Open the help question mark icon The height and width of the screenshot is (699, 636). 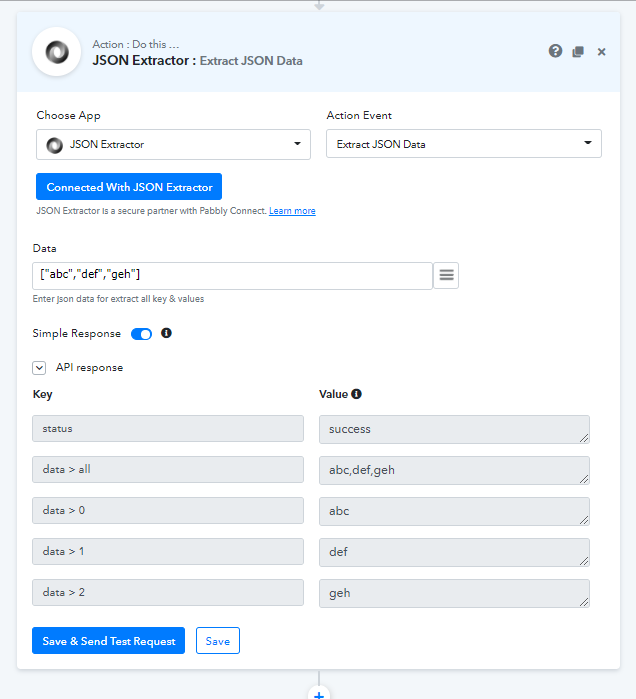point(555,51)
